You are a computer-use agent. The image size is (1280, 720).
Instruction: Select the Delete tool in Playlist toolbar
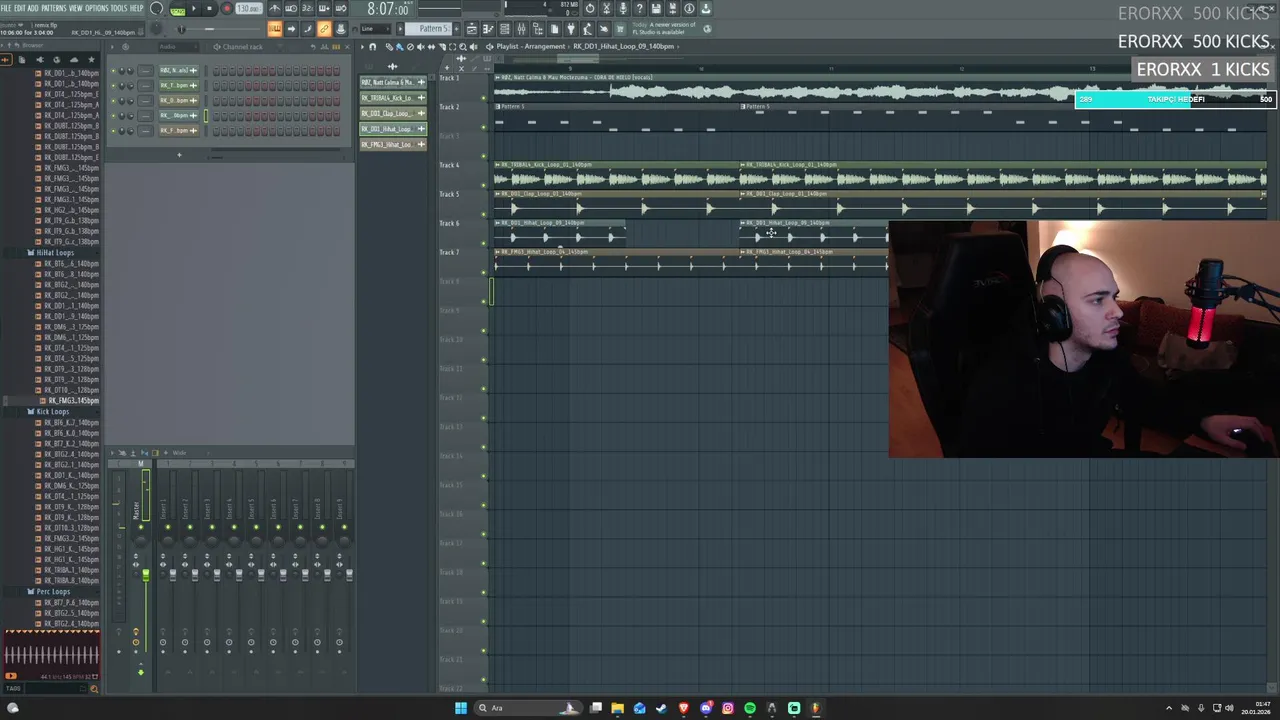(x=409, y=46)
